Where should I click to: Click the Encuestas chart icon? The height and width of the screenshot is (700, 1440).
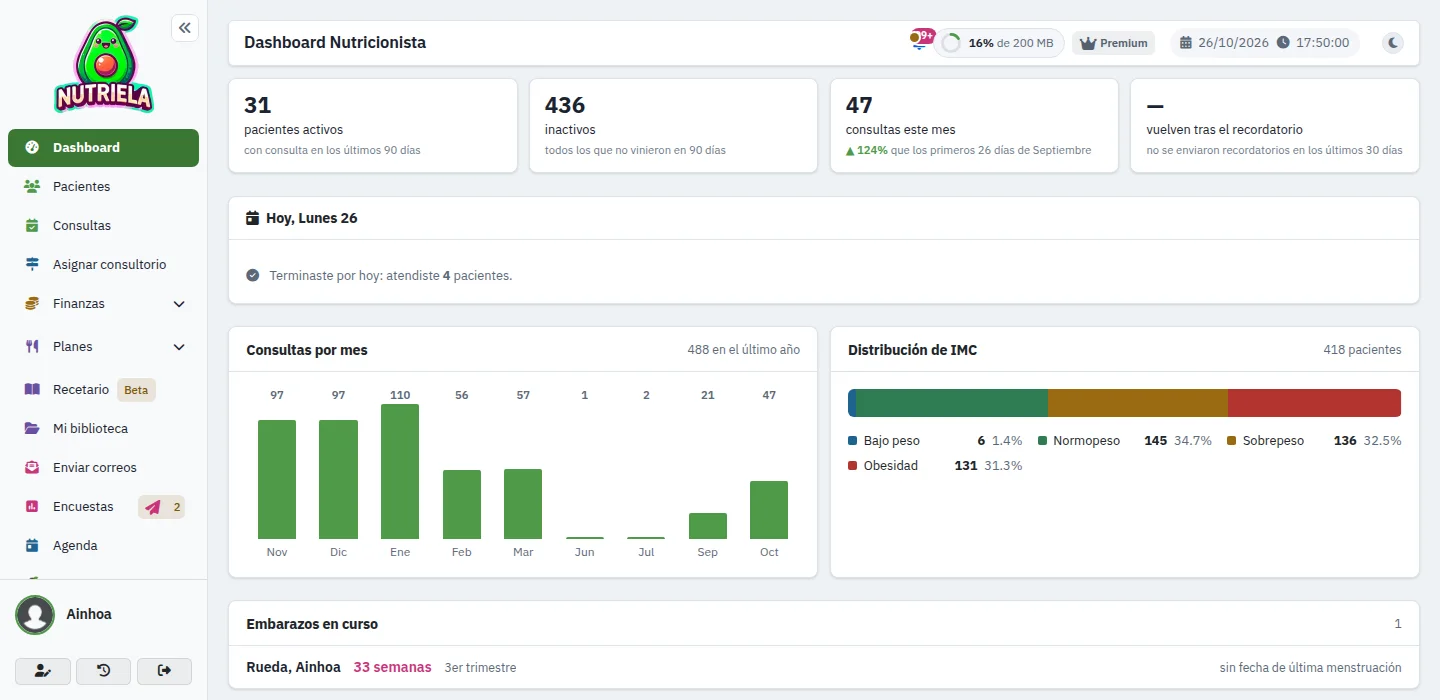pos(32,507)
